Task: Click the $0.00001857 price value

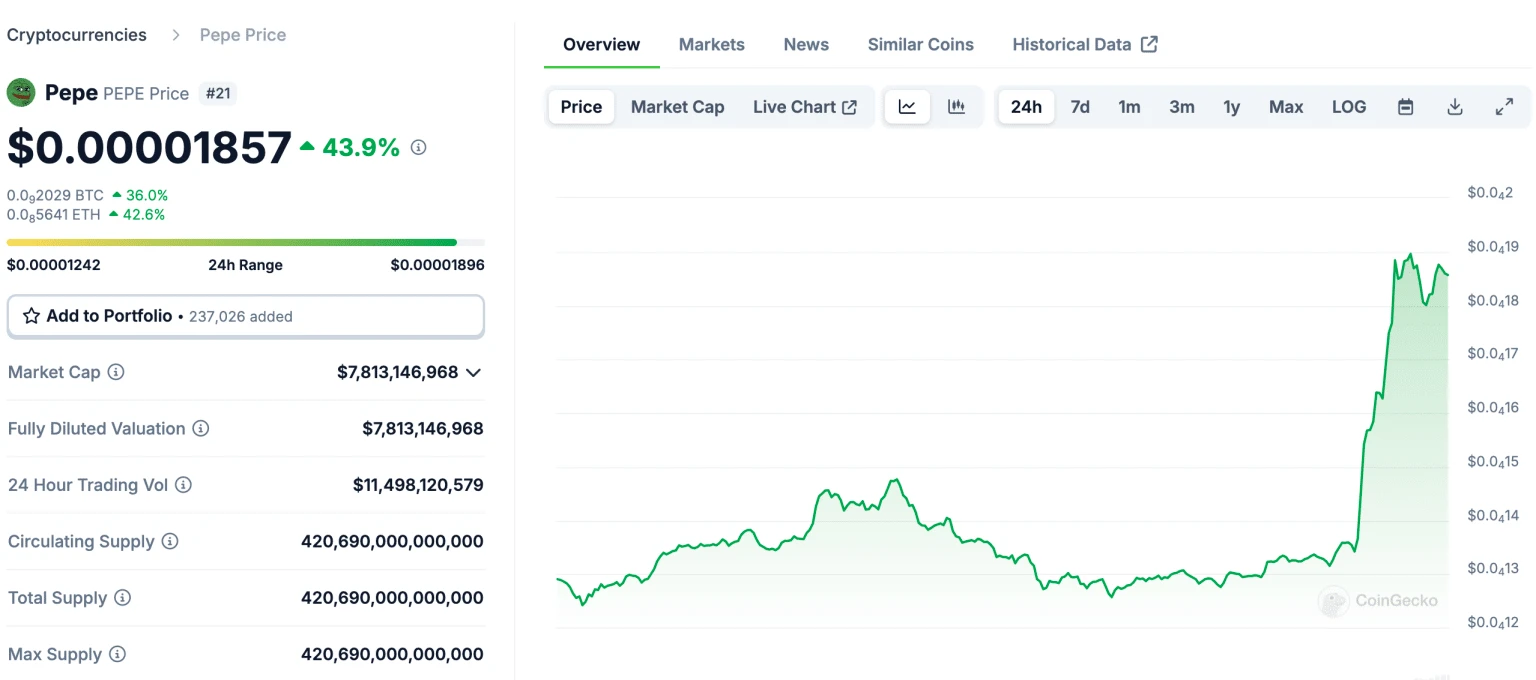Action: point(149,148)
